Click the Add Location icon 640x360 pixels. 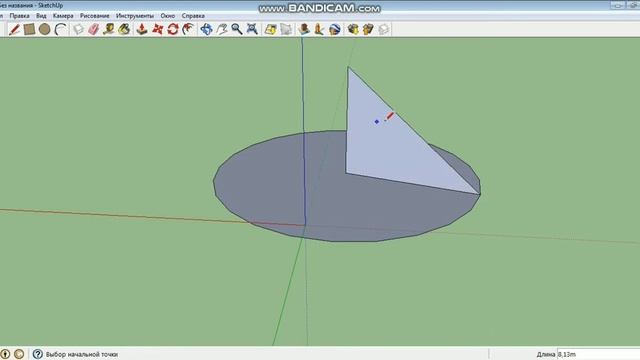270,29
